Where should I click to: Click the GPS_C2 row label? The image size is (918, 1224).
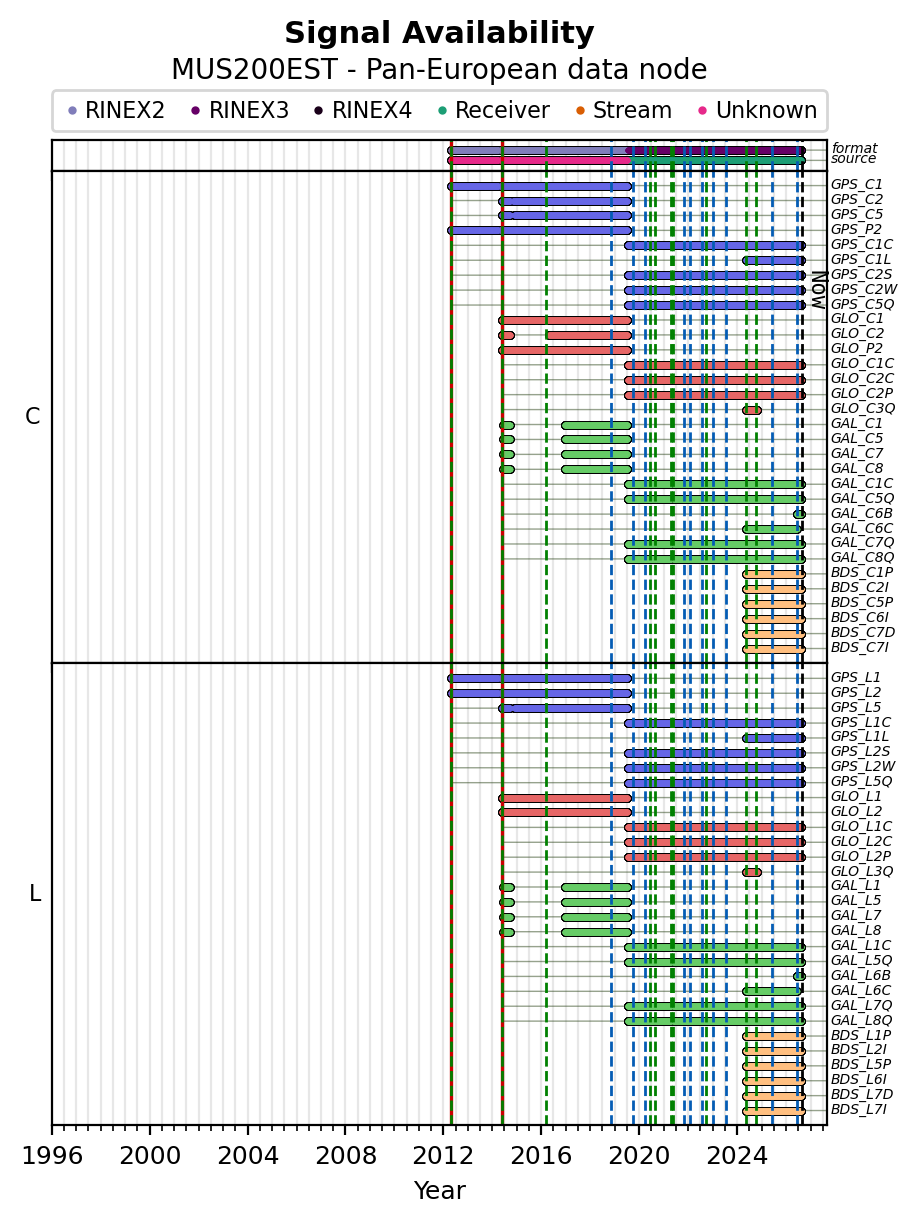(x=857, y=200)
